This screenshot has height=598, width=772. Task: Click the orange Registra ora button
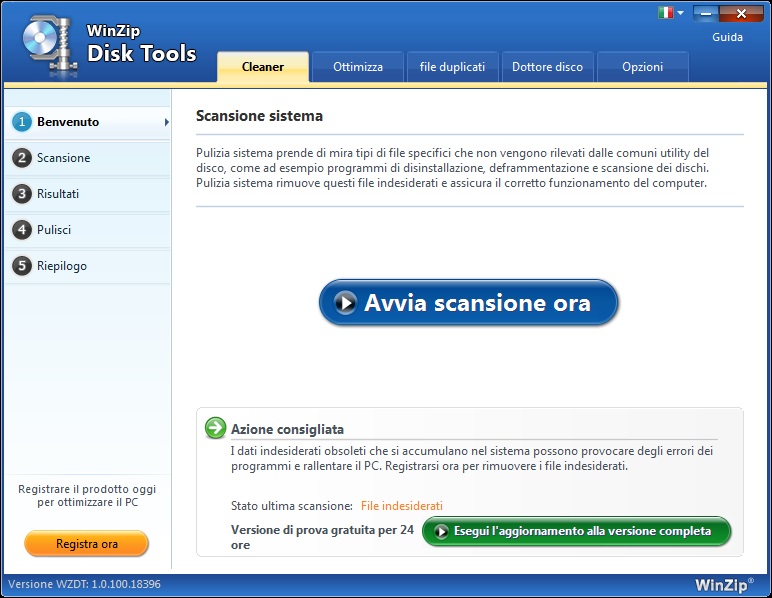87,544
